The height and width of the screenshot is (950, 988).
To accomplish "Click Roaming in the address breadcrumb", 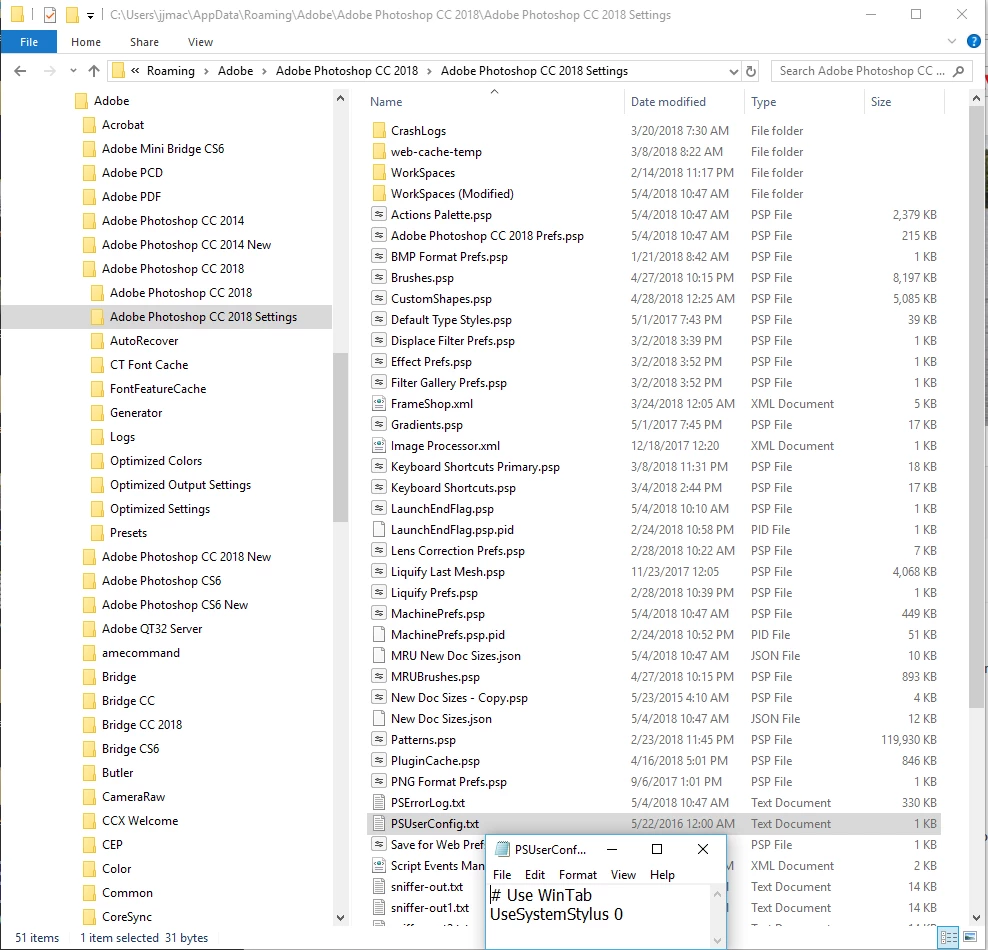I will click(171, 71).
